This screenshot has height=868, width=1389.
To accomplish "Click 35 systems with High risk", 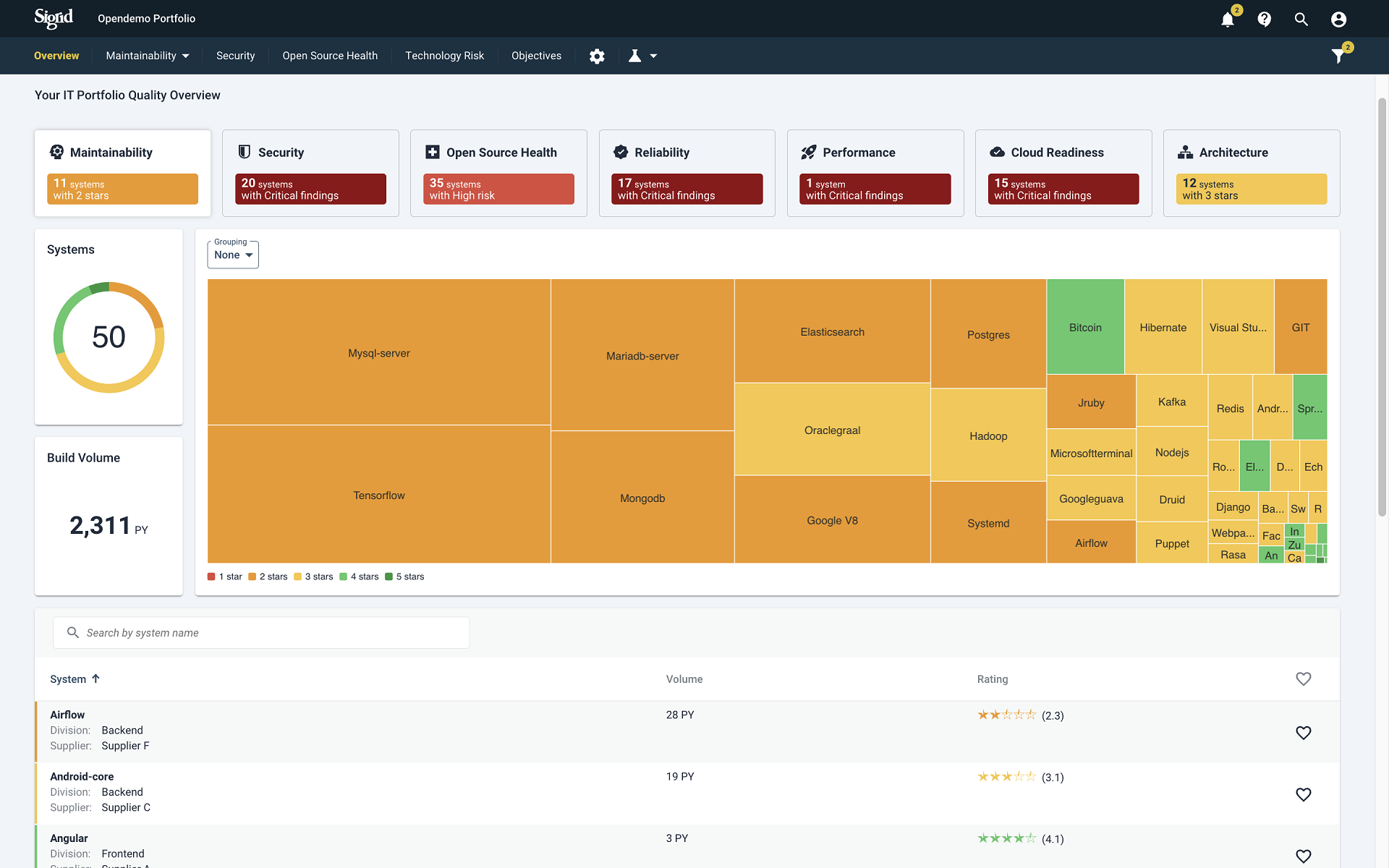I will point(498,189).
